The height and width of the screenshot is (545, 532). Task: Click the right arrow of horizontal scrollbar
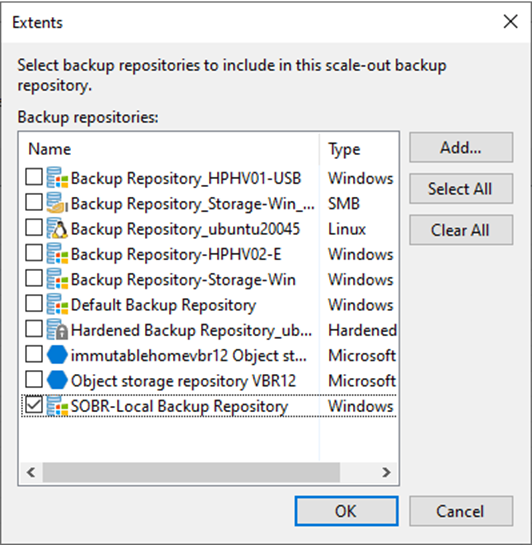pyautogui.click(x=386, y=472)
